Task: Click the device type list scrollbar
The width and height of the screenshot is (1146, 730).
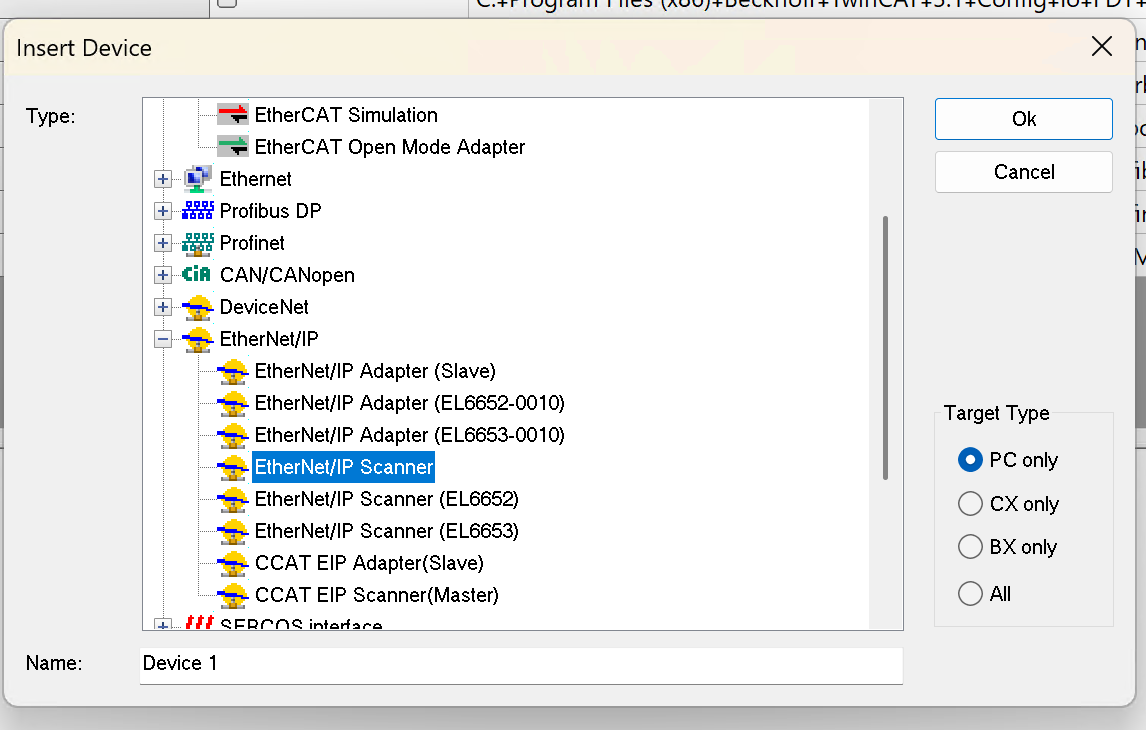Action: tap(885, 347)
